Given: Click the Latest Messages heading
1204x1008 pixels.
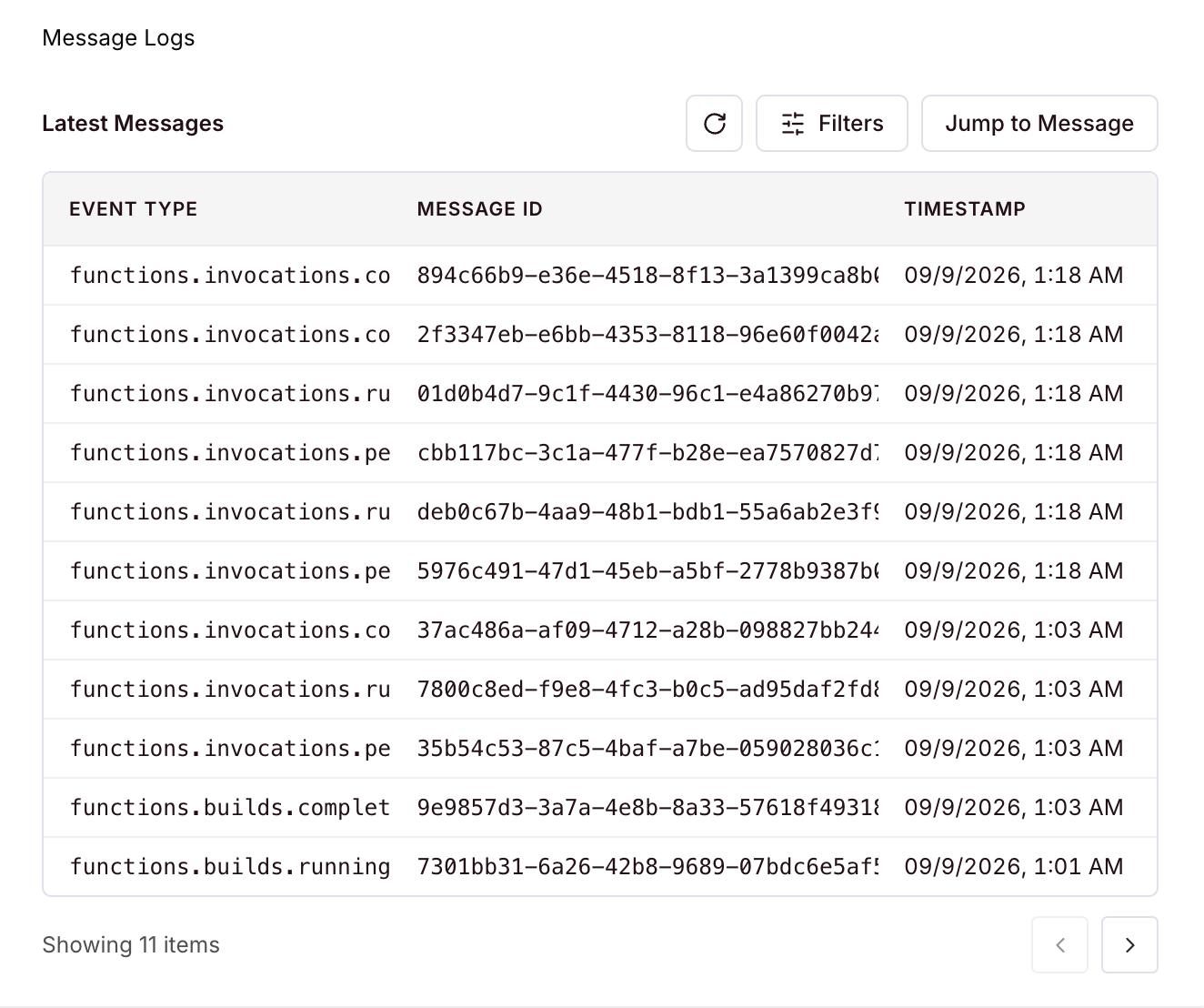Looking at the screenshot, I should [x=133, y=123].
